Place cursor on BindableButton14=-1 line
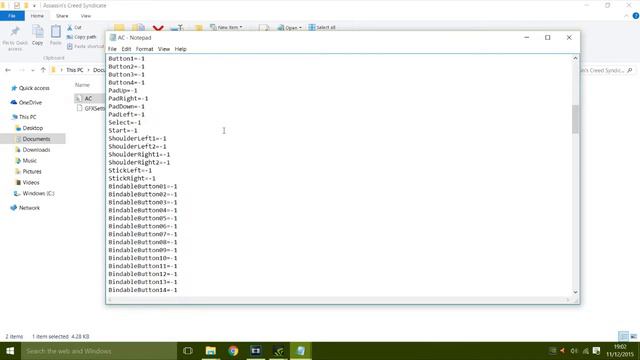Screen dimensions: 640x360 pos(143,290)
